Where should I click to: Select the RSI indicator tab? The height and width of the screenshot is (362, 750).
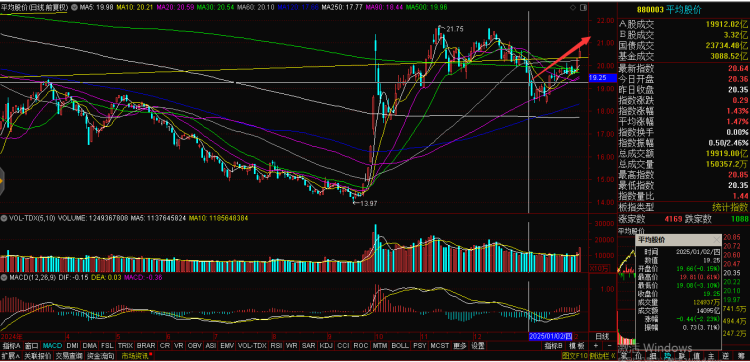[276, 346]
